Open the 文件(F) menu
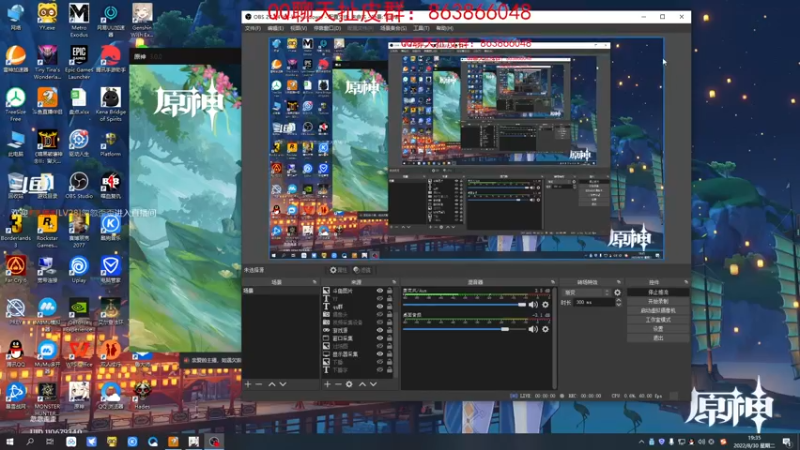 [253, 28]
